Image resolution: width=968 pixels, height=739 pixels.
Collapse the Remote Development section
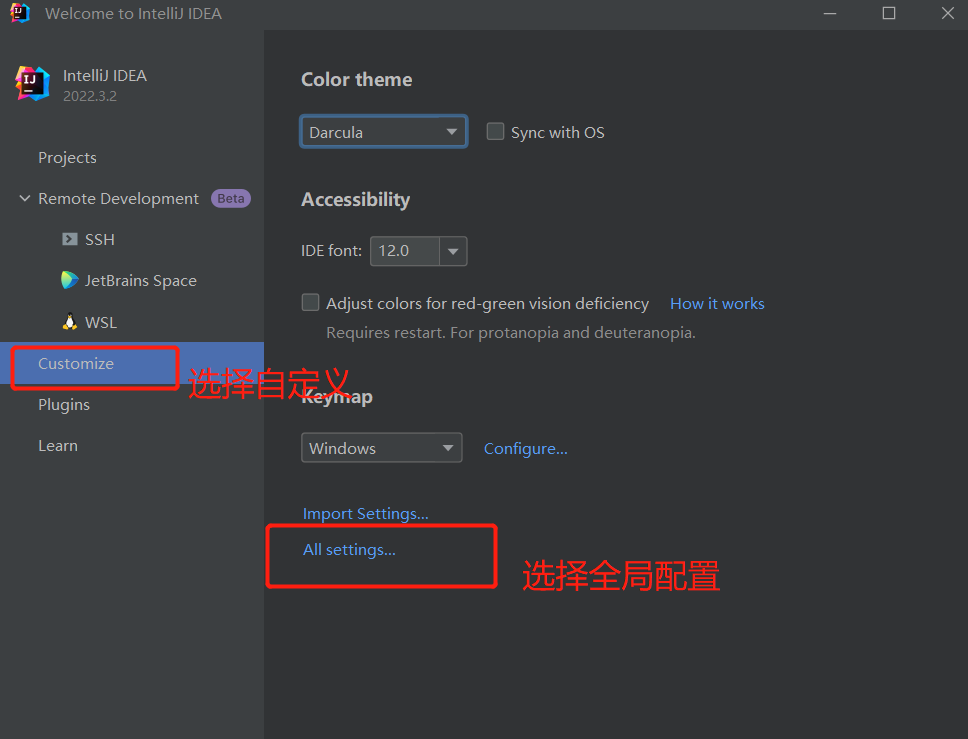click(25, 198)
